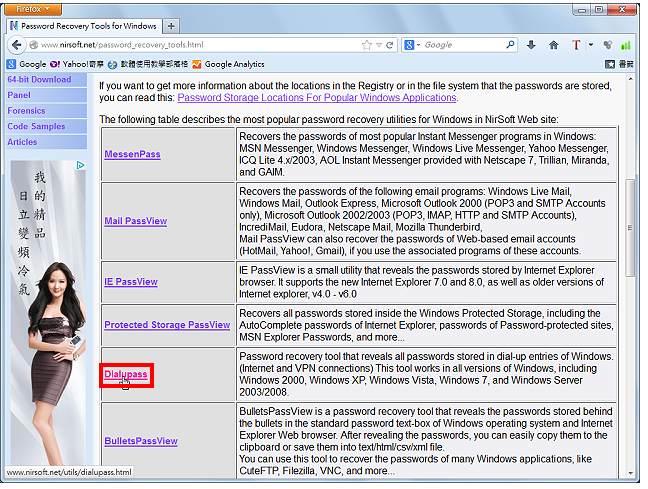The width and height of the screenshot is (648, 489).
Task: Open the Code Samples sidebar link
Action: (36, 126)
